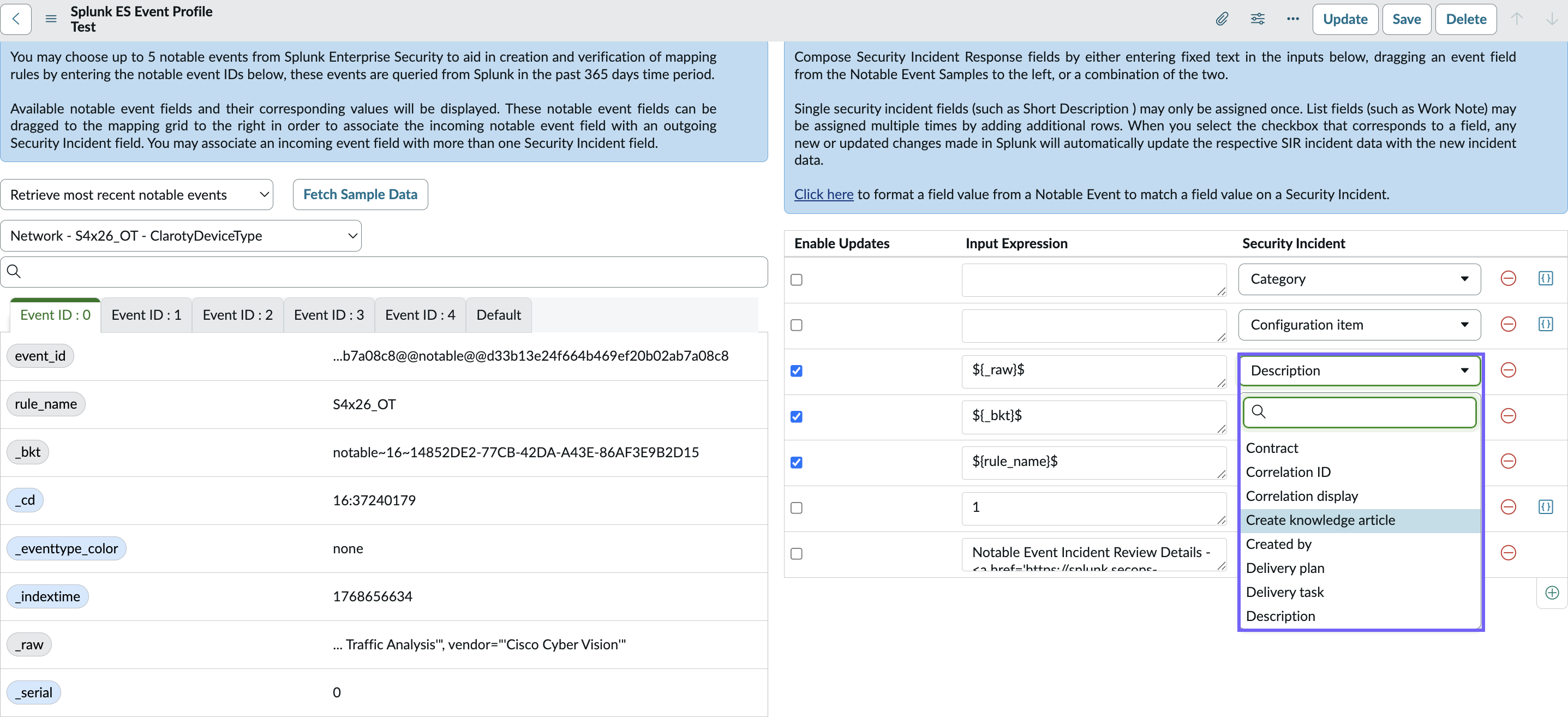The width and height of the screenshot is (1568, 717).
Task: Select the rule_name field pill
Action: (x=46, y=404)
